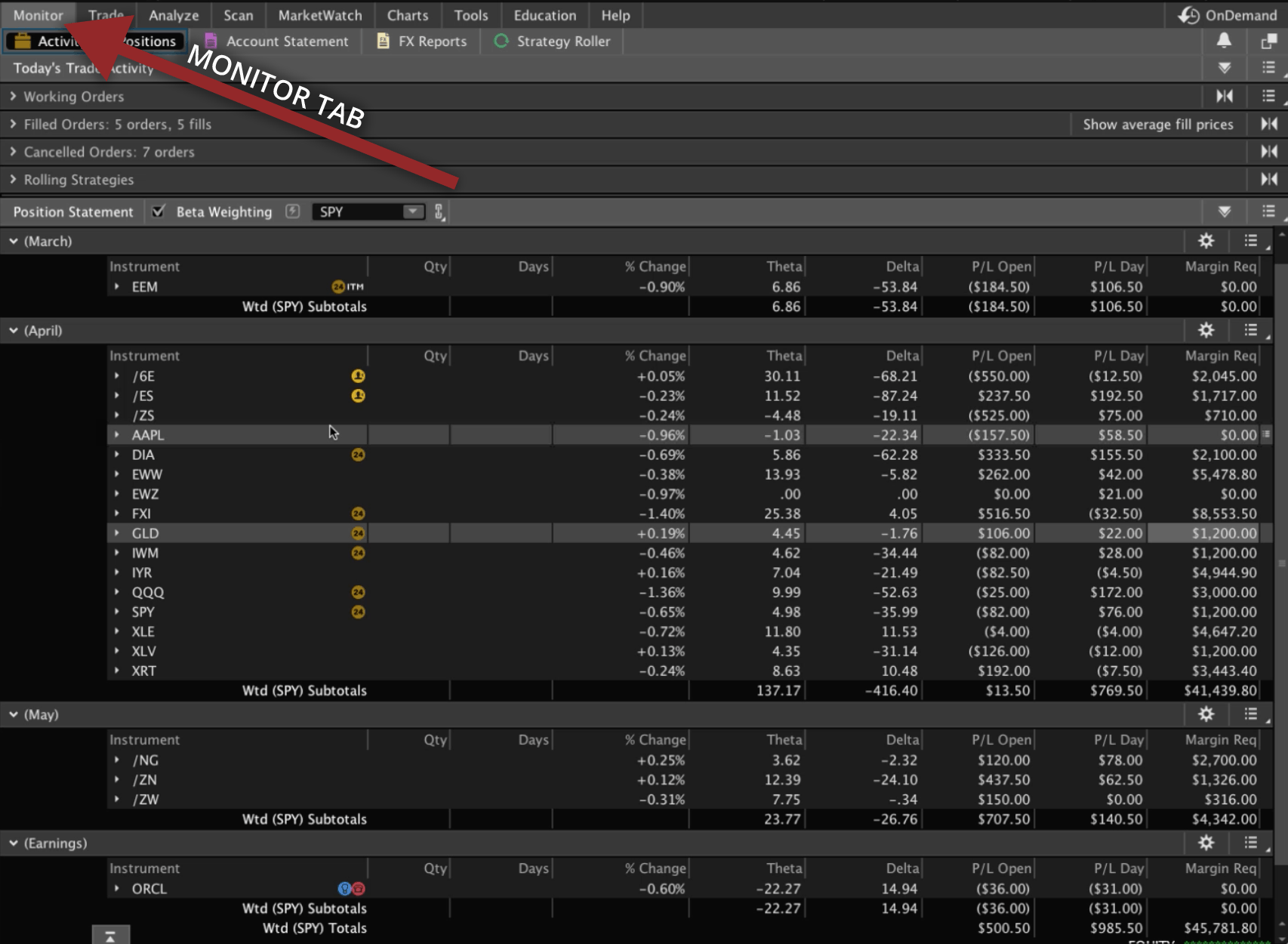Open list menu icon for April group
The image size is (1288, 944).
click(x=1252, y=330)
